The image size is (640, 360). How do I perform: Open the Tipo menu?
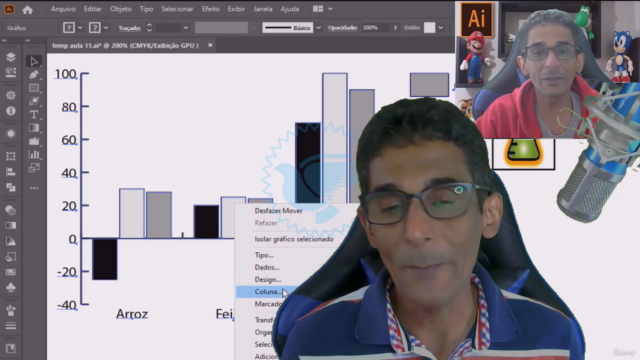click(x=147, y=9)
